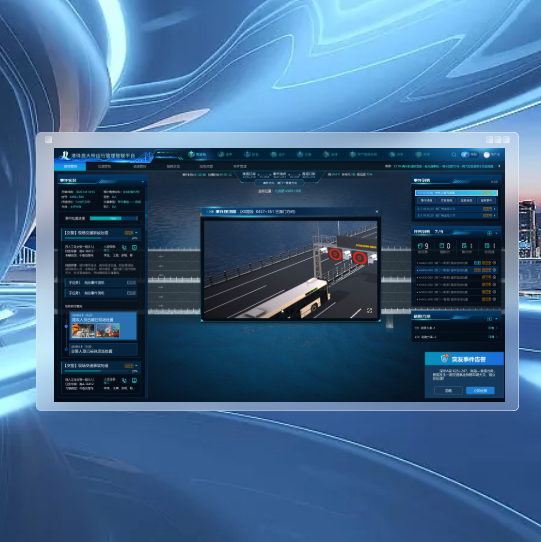Click the first of four buttons under the cyan row
Viewport: 541px width, 542px height.
(426, 200)
